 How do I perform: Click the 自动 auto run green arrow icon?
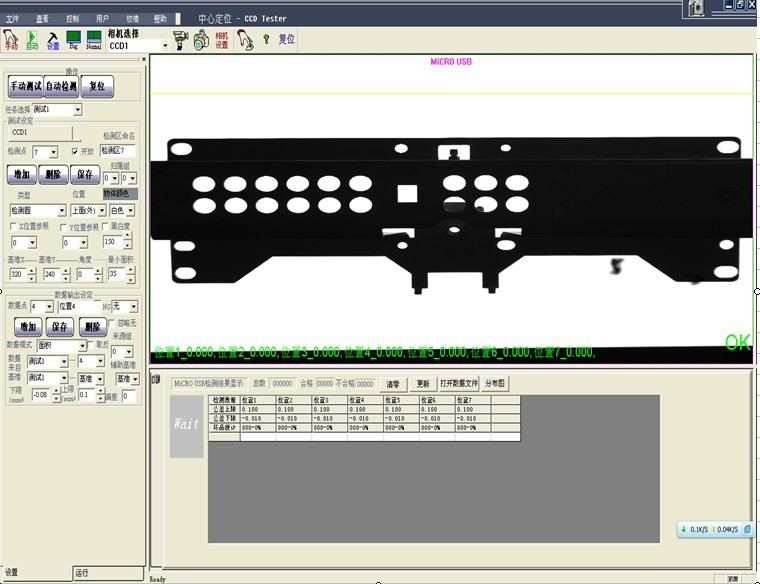coord(32,40)
